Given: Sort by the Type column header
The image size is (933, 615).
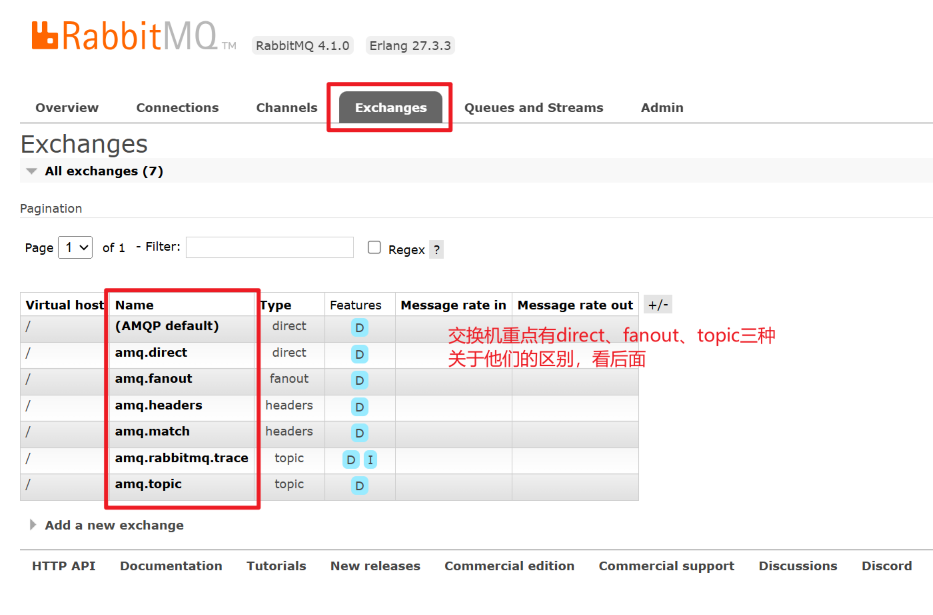Looking at the screenshot, I should pyautogui.click(x=275, y=306).
